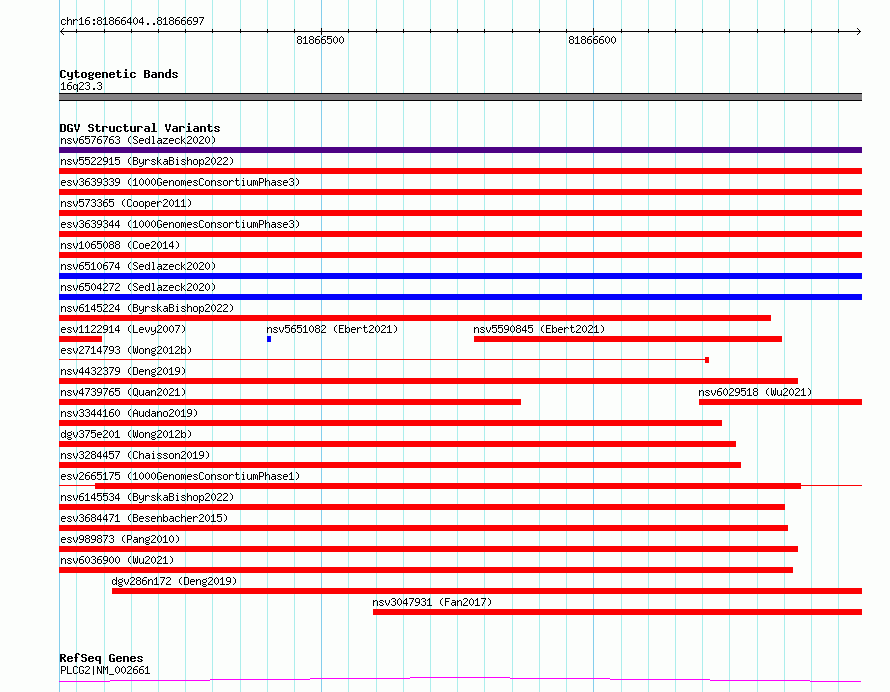The height and width of the screenshot is (692, 890).
Task: Click nsv6510674 (Sedlazeck2020) label
Action: [138, 266]
